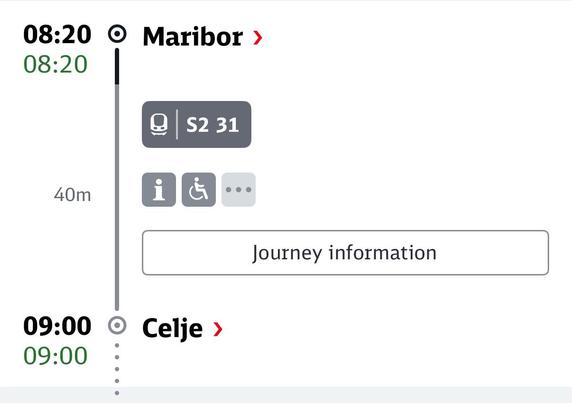Open the red chevron next to Maribor
The image size is (572, 403).
pyautogui.click(x=258, y=38)
